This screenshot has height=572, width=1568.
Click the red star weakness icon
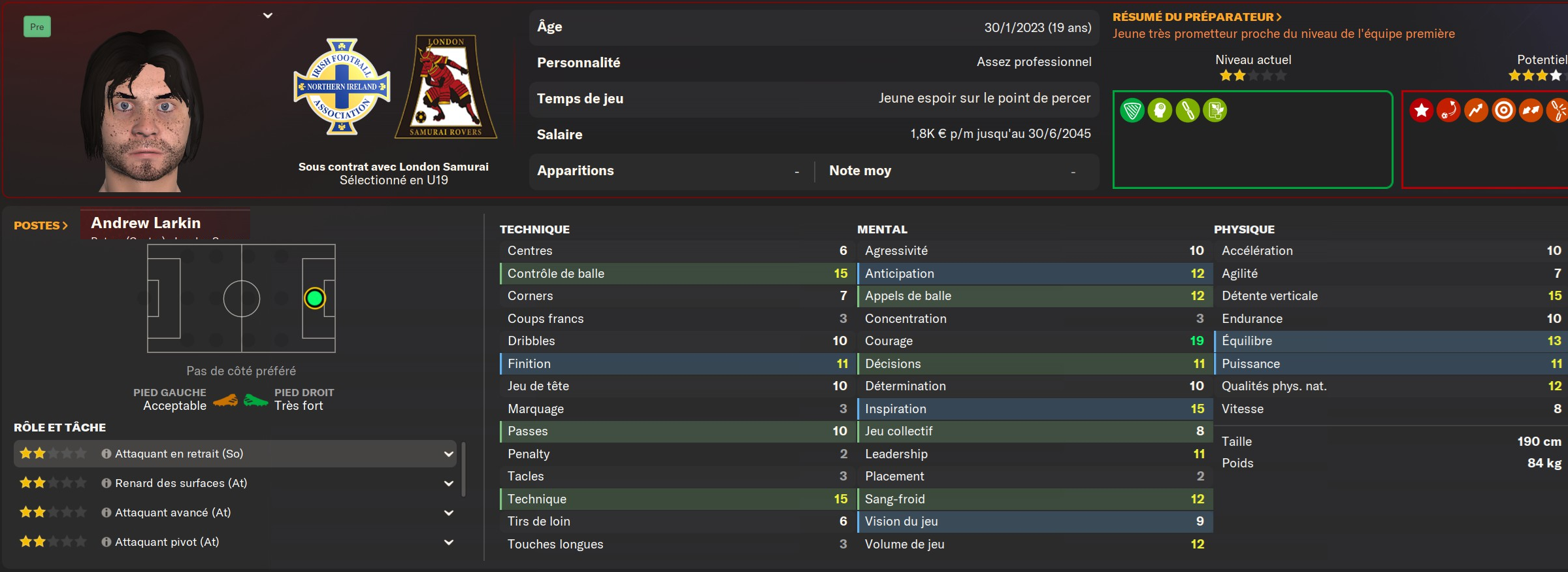[x=1421, y=110]
